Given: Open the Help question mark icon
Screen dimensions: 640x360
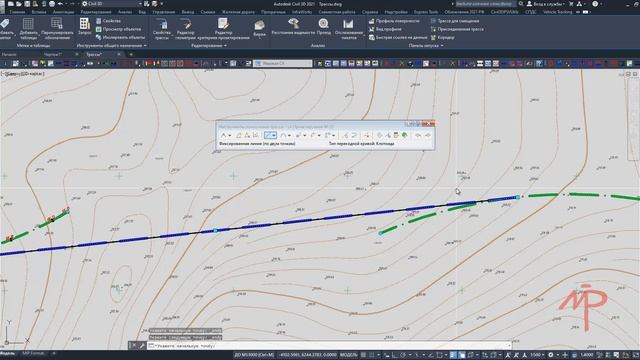Looking at the screenshot, I should (595, 4).
